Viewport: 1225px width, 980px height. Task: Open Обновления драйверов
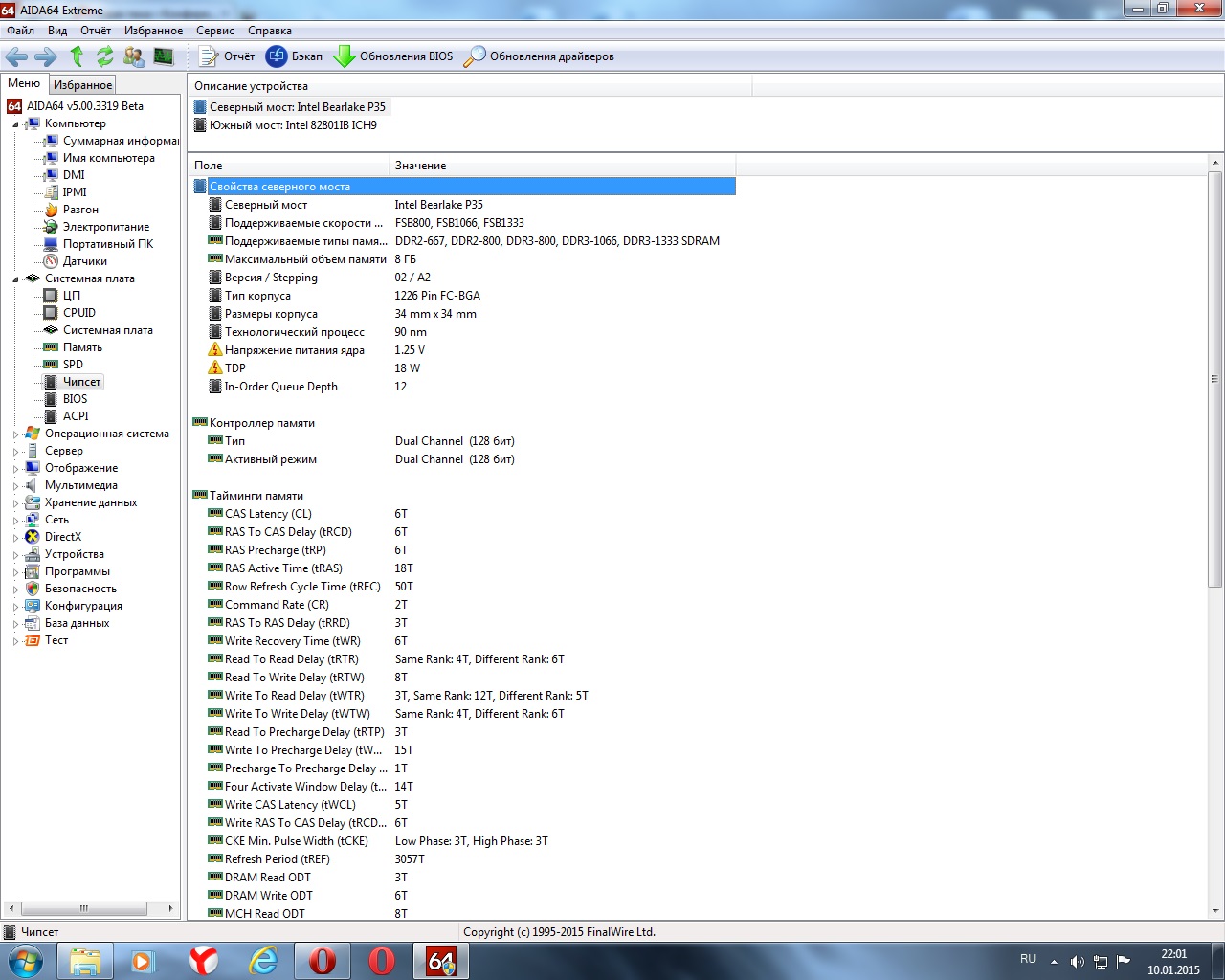pos(539,56)
